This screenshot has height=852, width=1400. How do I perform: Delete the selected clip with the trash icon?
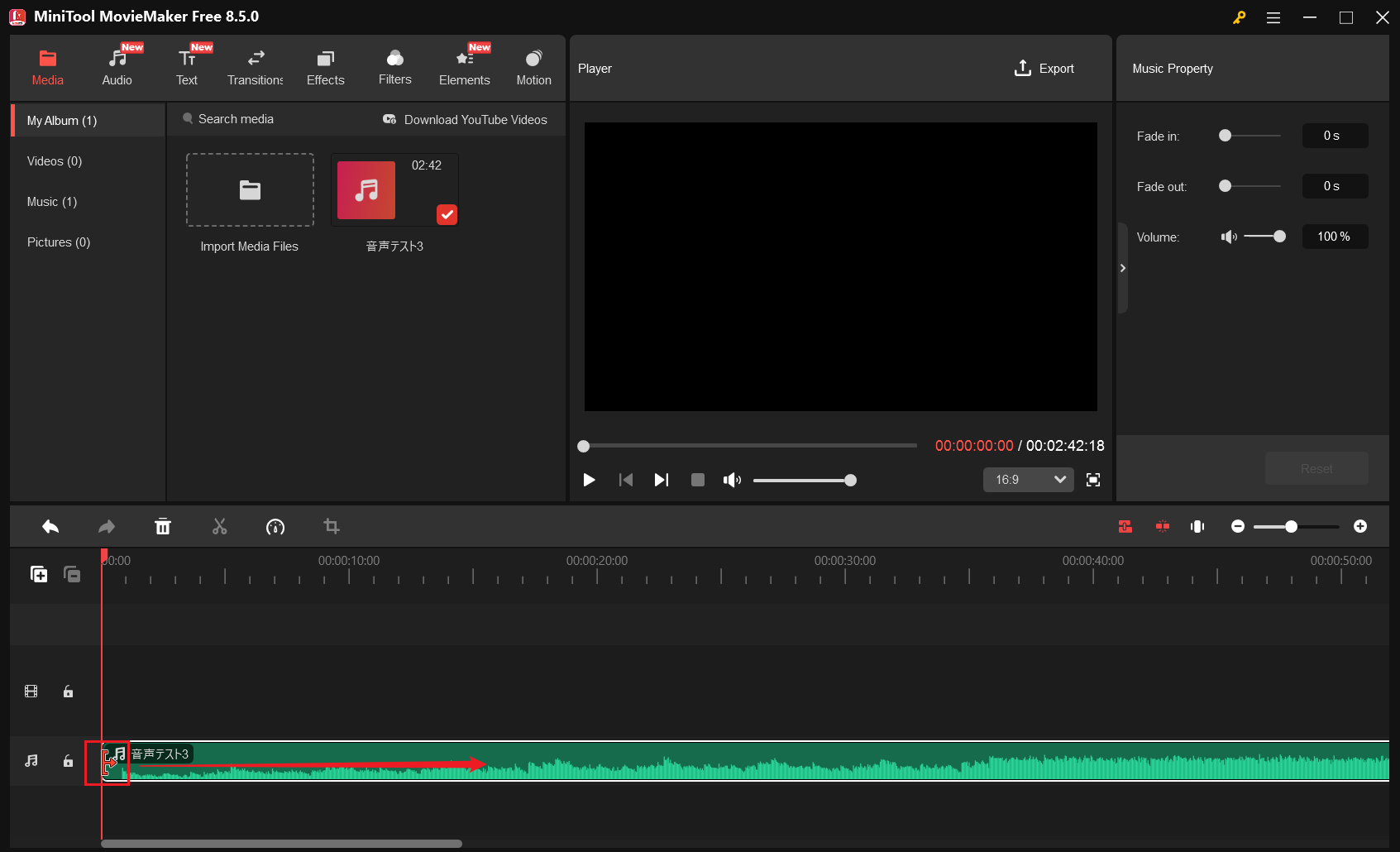coord(163,526)
